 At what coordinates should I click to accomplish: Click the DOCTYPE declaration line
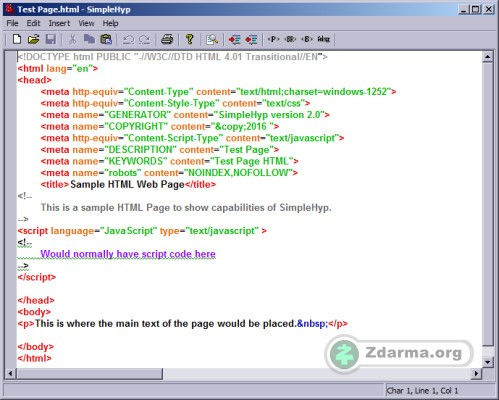[x=172, y=57]
